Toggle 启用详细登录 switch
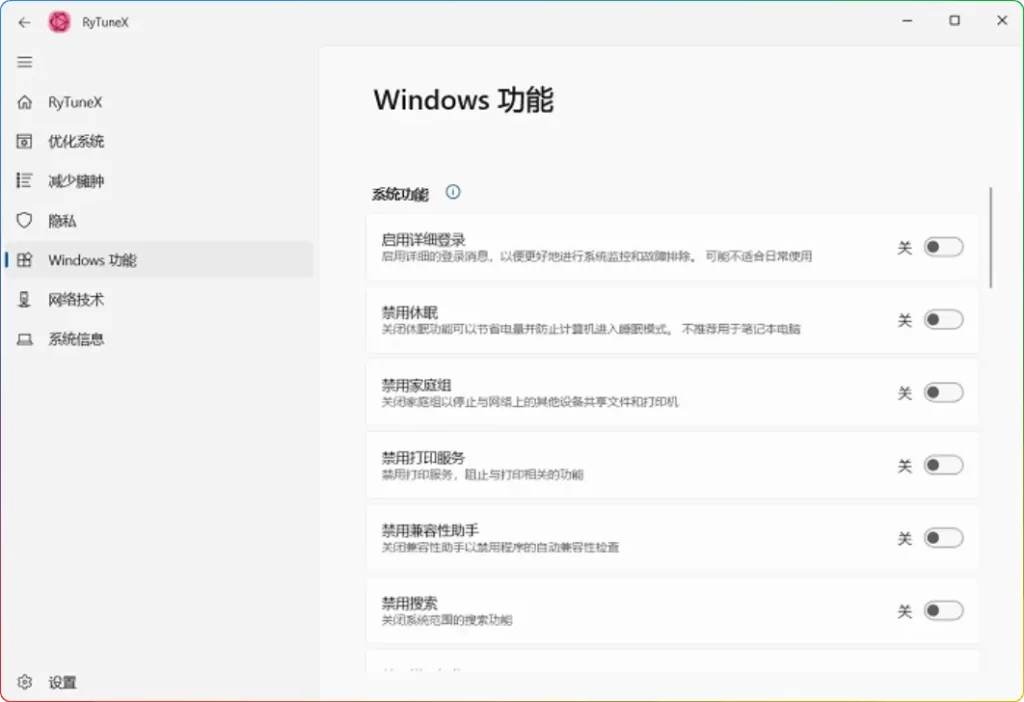Viewport: 1024px width, 702px height. (x=943, y=247)
